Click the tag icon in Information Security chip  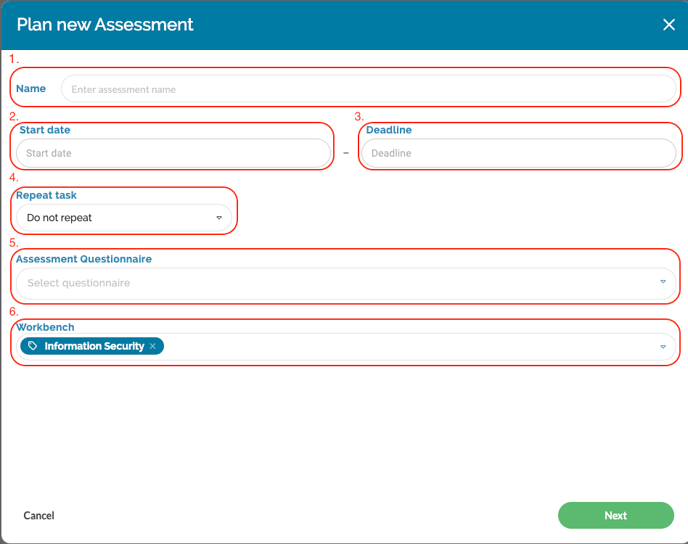[33, 346]
